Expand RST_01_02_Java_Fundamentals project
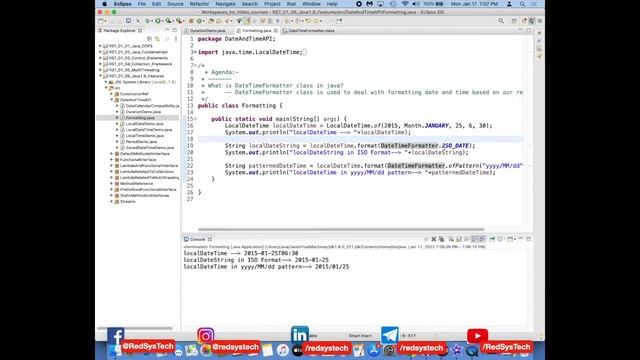Image resolution: width=640 pixels, height=360 pixels. (100, 52)
